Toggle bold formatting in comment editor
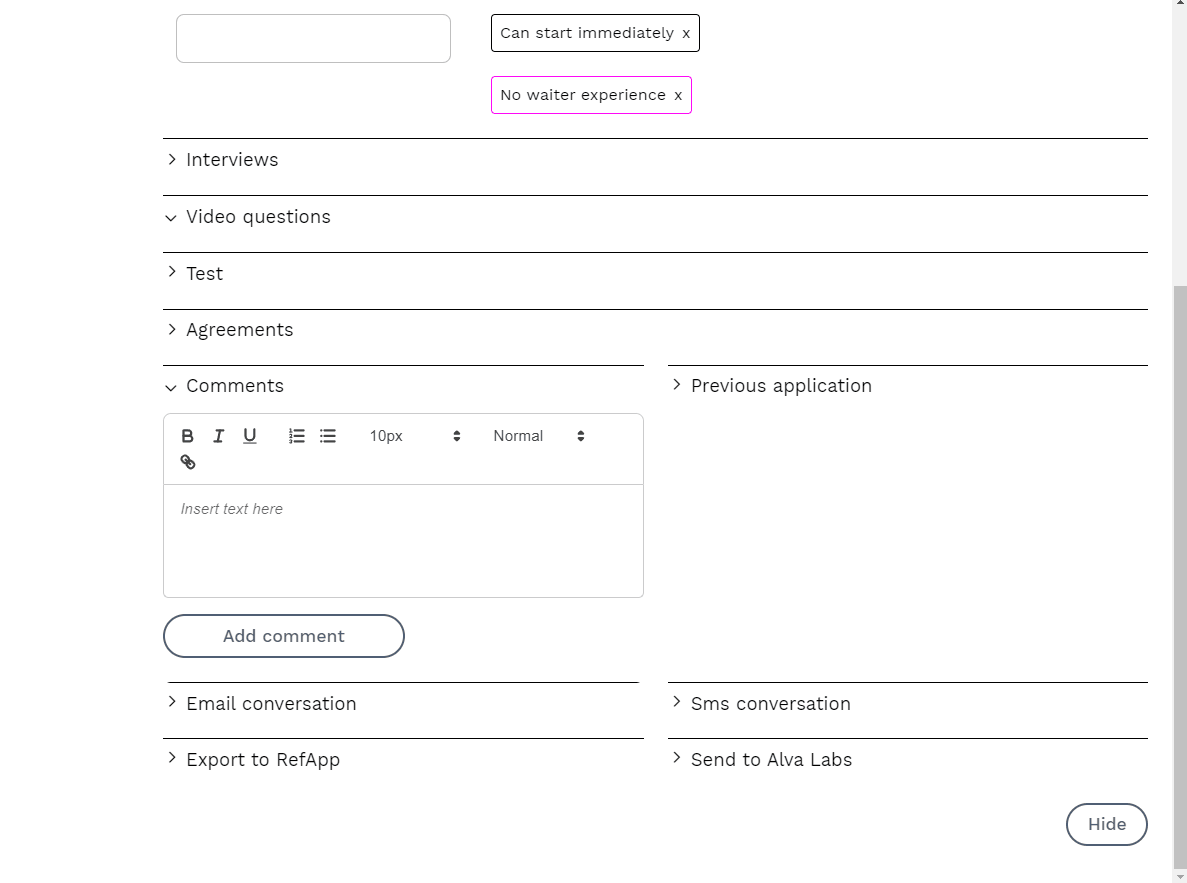This screenshot has width=1187, height=883. 188,436
